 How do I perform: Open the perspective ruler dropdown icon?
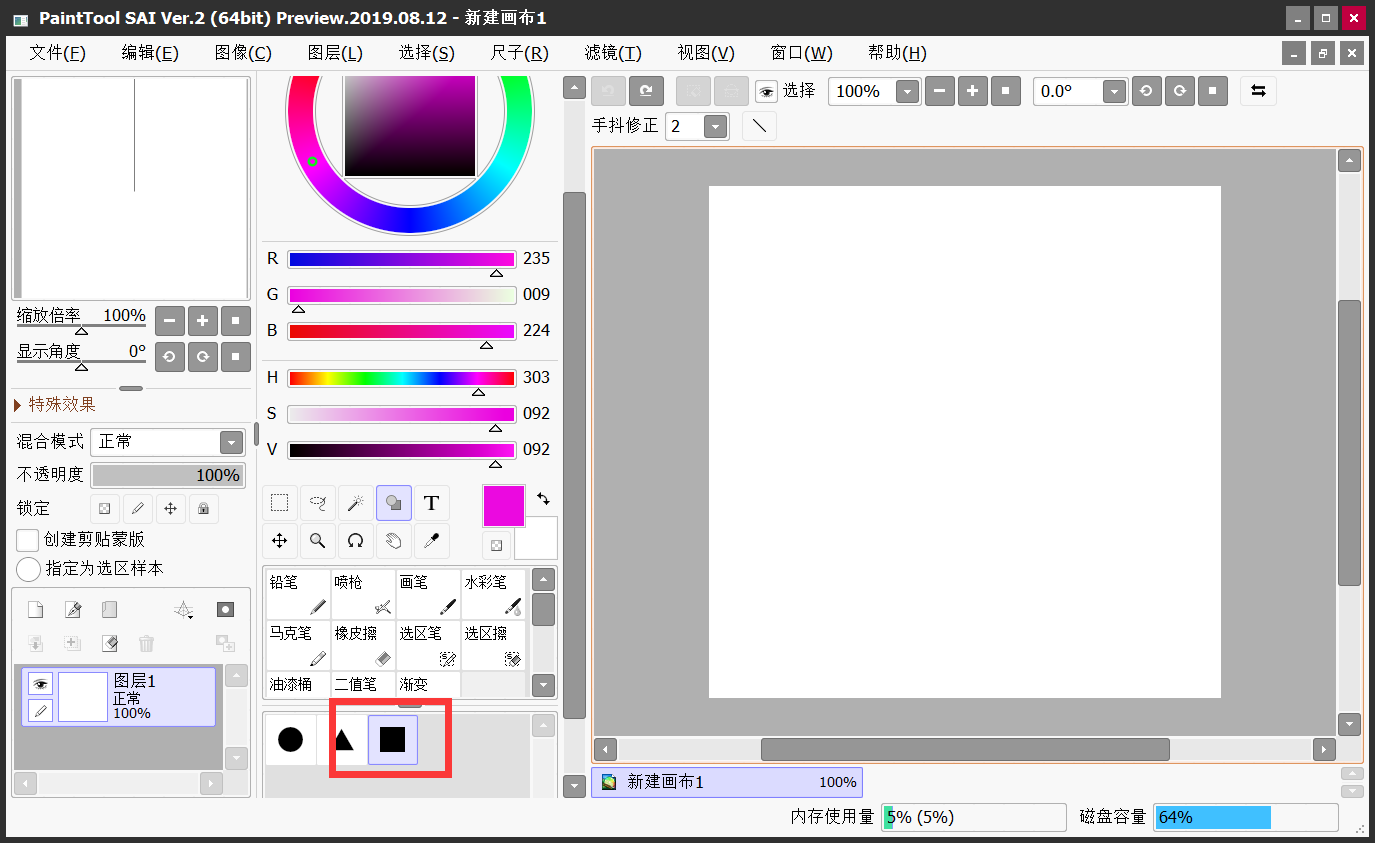183,610
